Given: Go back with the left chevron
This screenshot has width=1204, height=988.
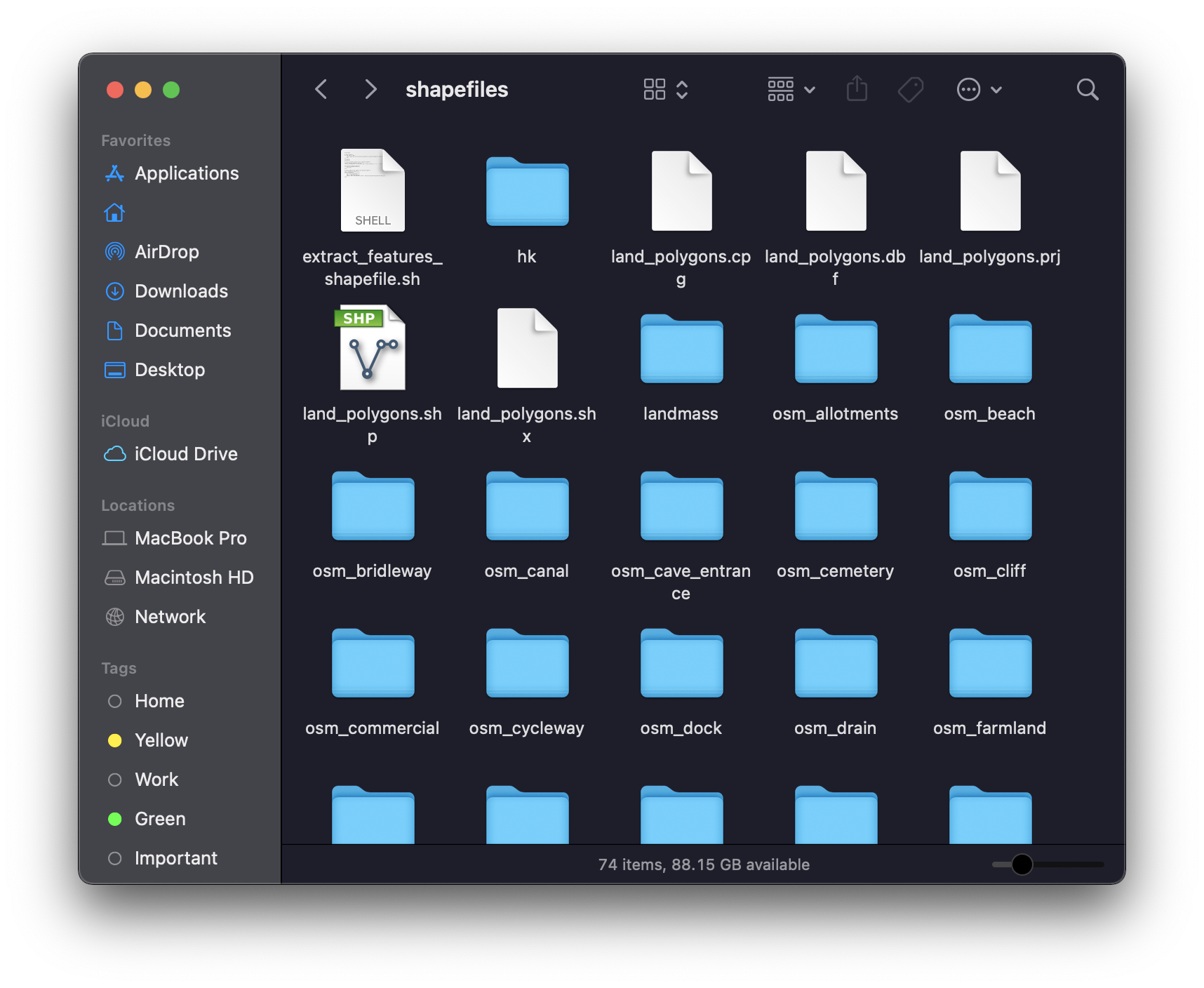Looking at the screenshot, I should tap(321, 89).
